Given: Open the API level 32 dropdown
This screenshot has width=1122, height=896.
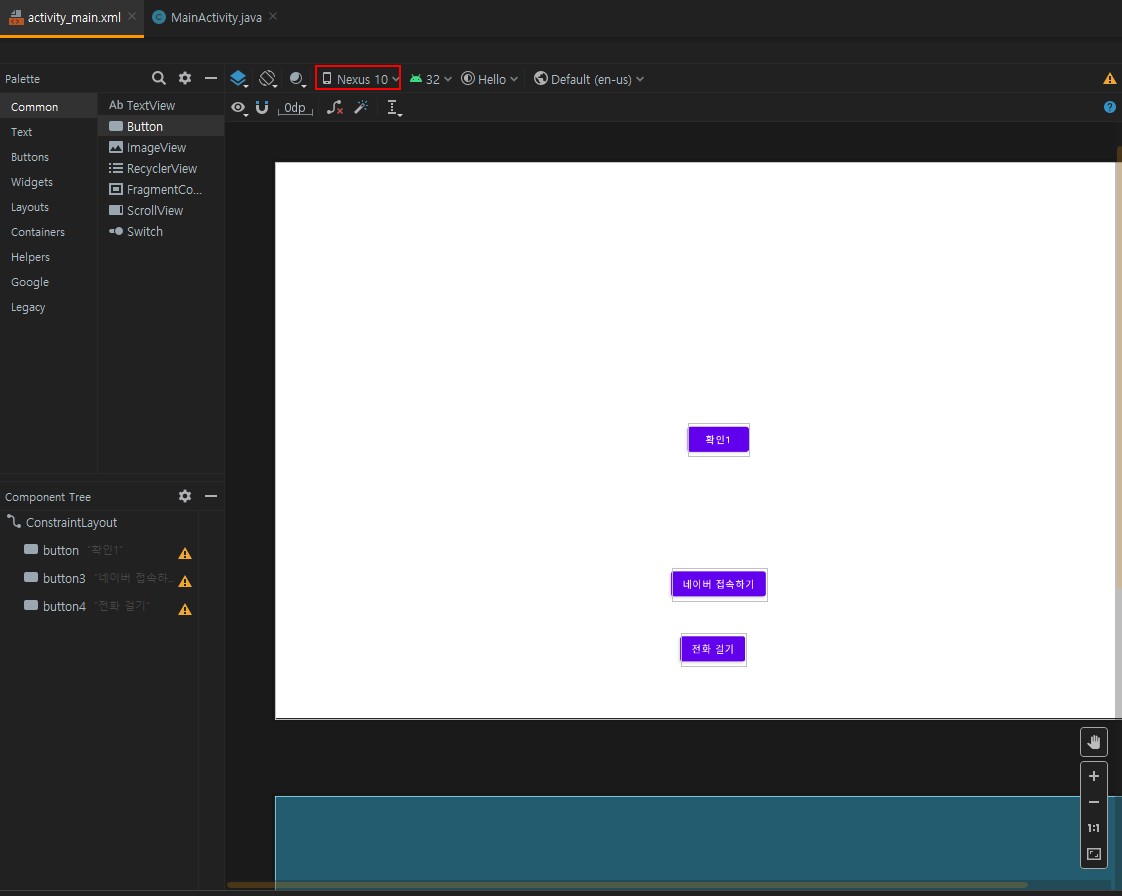Looking at the screenshot, I should 430,79.
